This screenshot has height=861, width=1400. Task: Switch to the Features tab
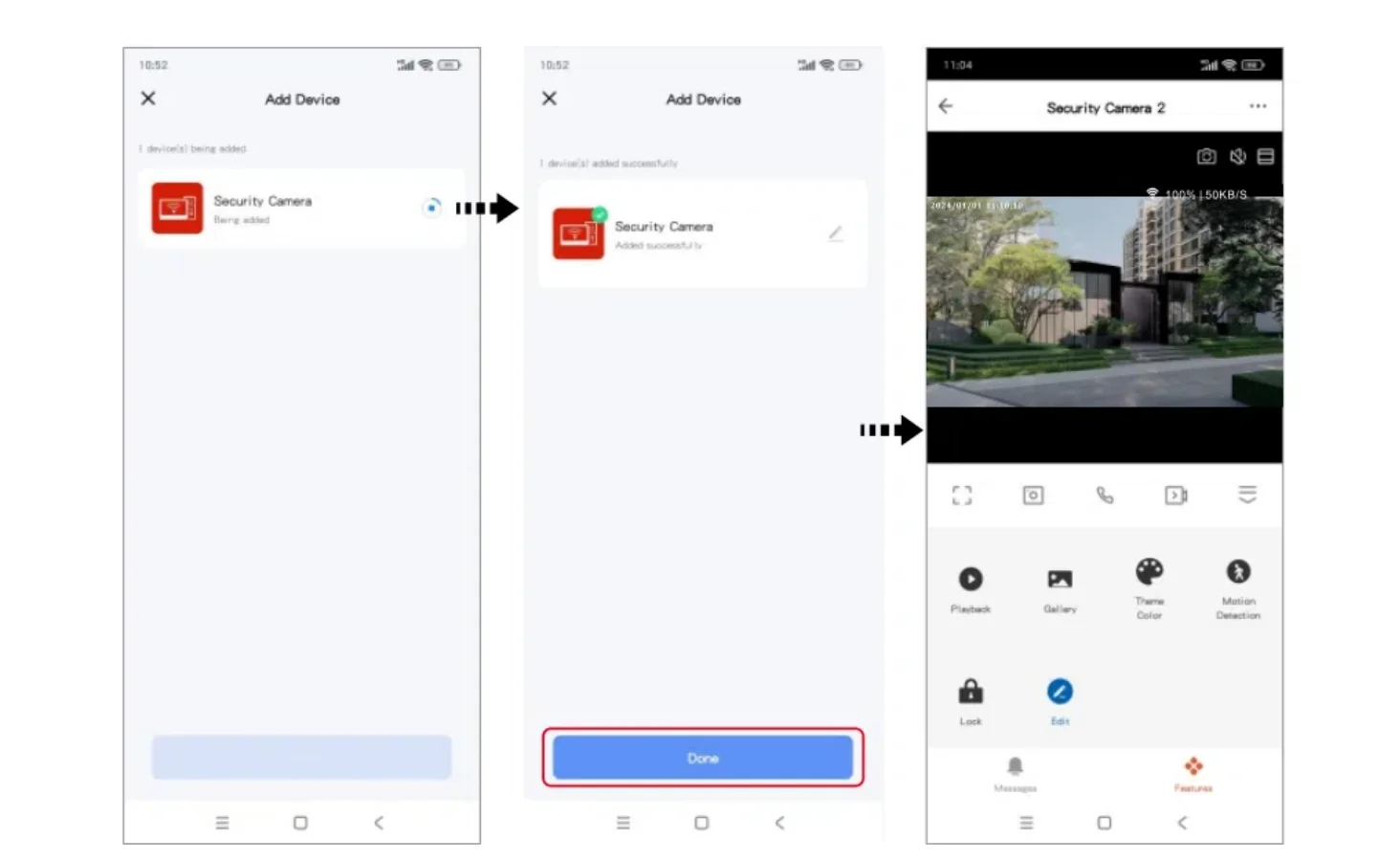click(x=1193, y=774)
